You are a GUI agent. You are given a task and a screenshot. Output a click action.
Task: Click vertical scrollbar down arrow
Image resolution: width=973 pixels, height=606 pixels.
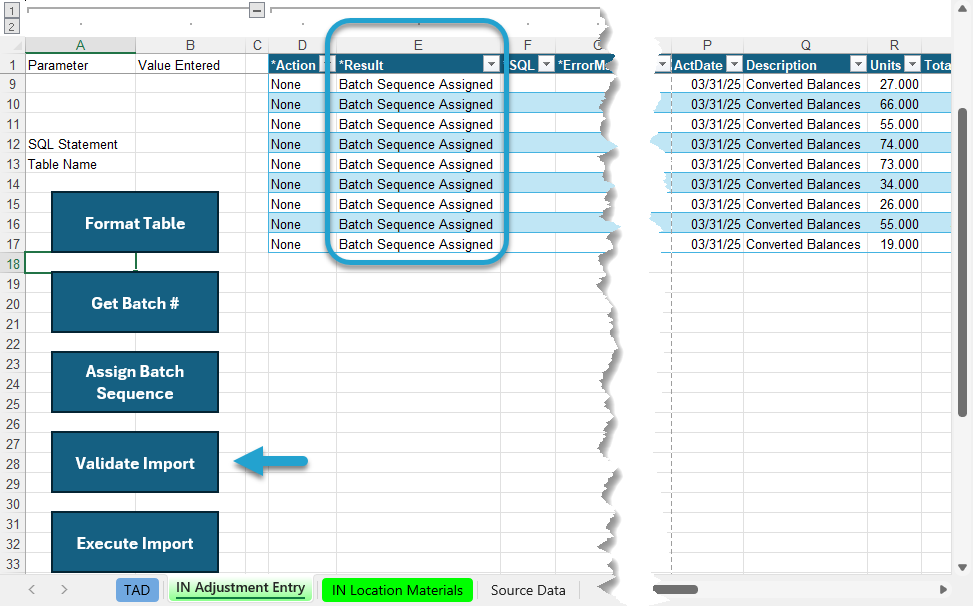[962, 567]
